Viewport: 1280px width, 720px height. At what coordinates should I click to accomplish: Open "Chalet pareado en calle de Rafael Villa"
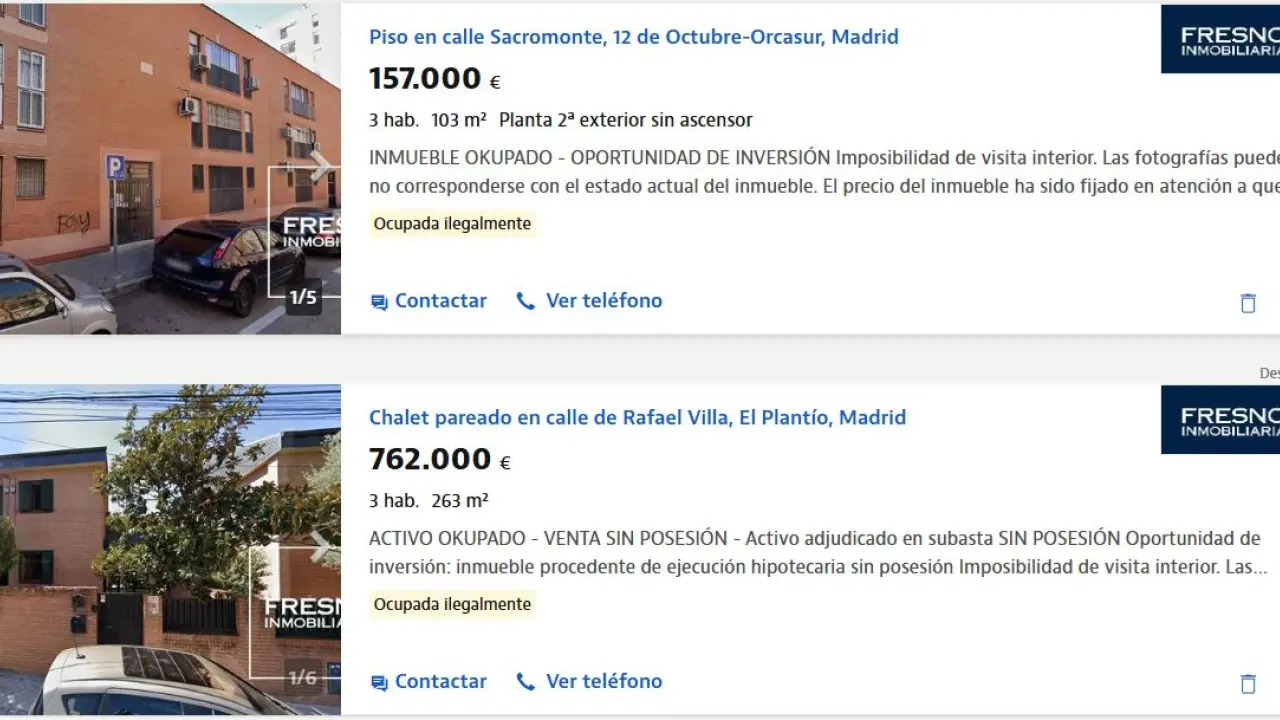pos(637,417)
